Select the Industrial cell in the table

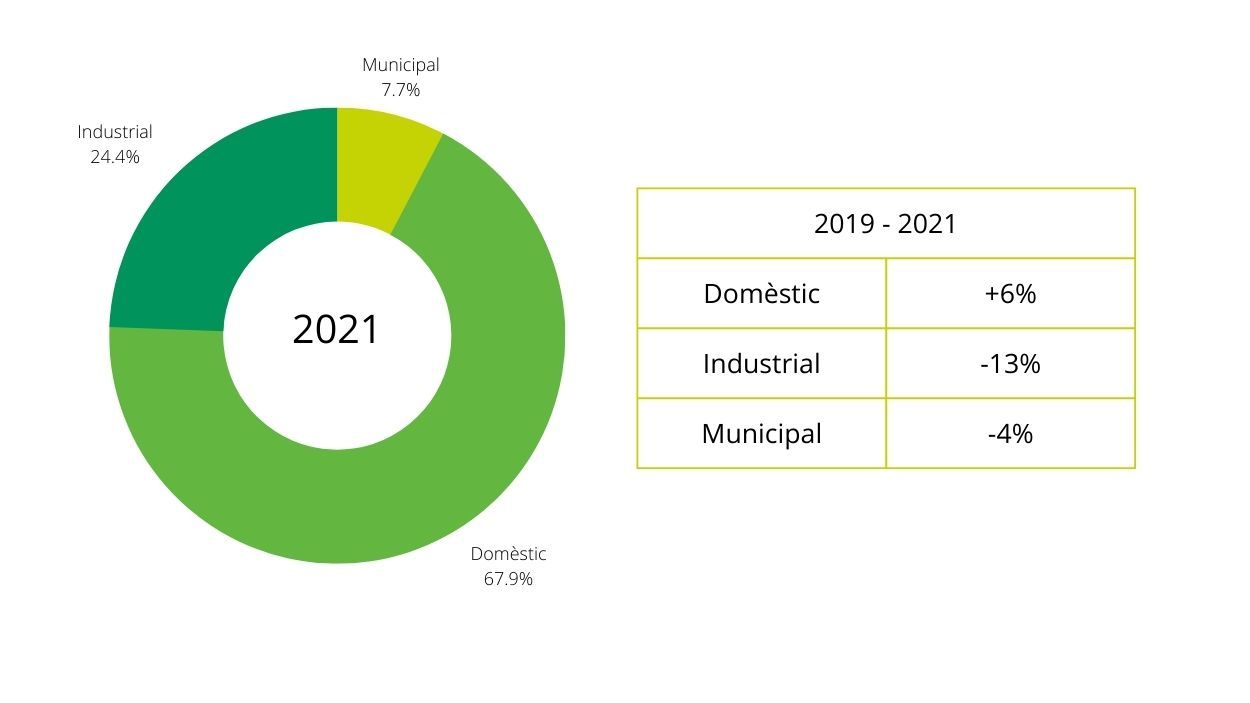coord(761,364)
